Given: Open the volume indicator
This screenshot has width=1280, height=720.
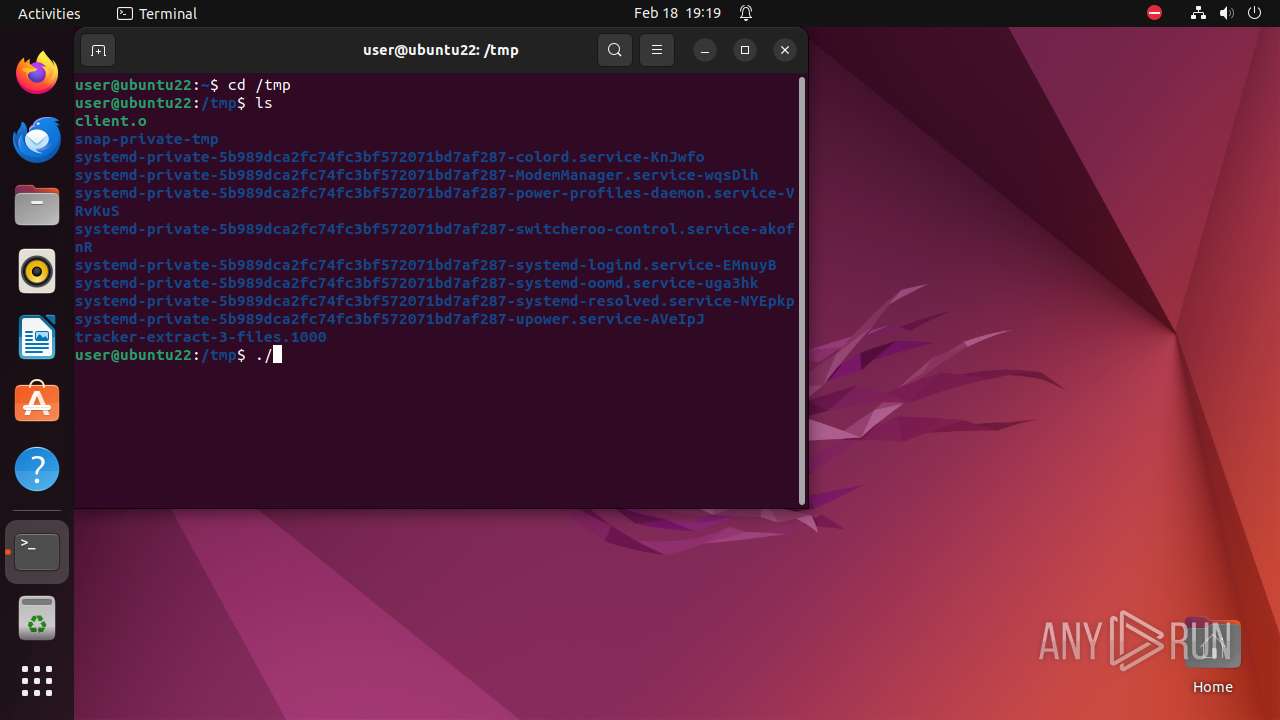Looking at the screenshot, I should click(x=1227, y=13).
